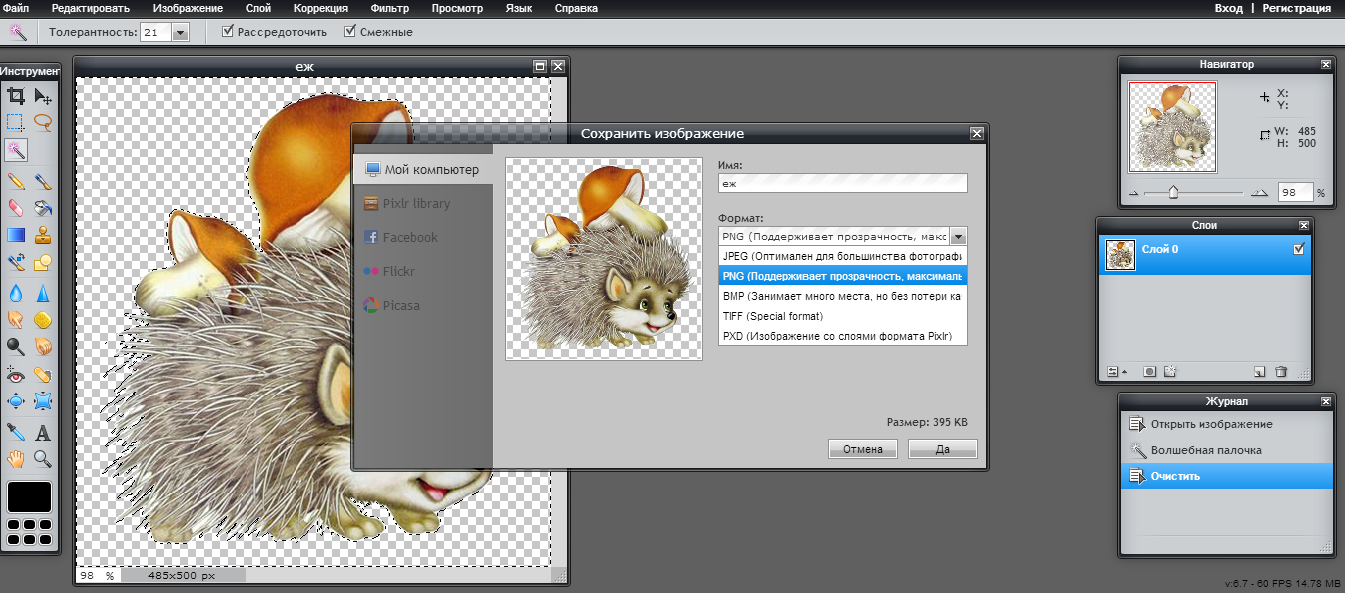Click the new layer icon in Слои panel
Screen dimensions: 1345x593
[x=1260, y=371]
